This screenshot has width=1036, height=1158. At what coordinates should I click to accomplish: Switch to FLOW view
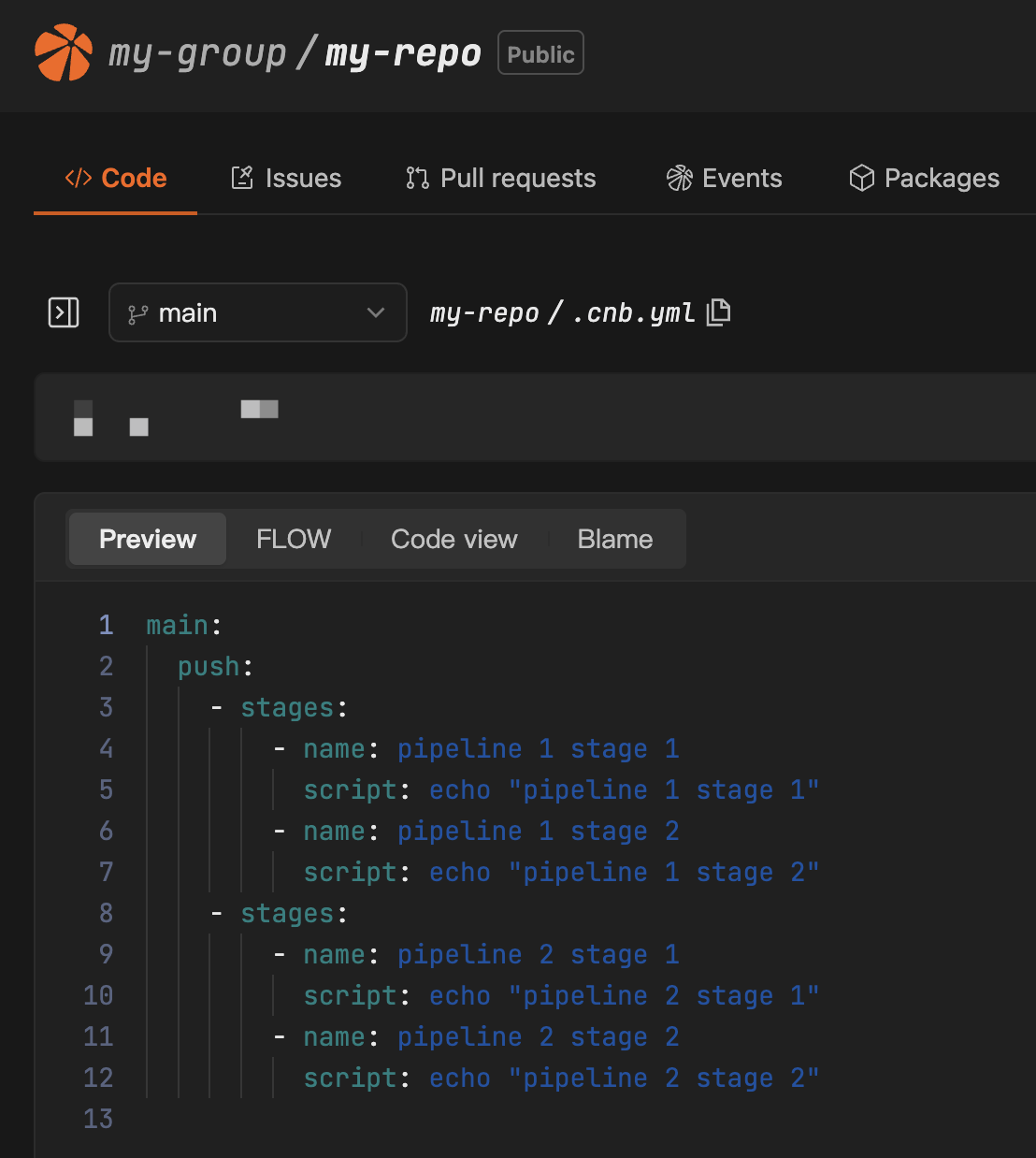[x=294, y=539]
